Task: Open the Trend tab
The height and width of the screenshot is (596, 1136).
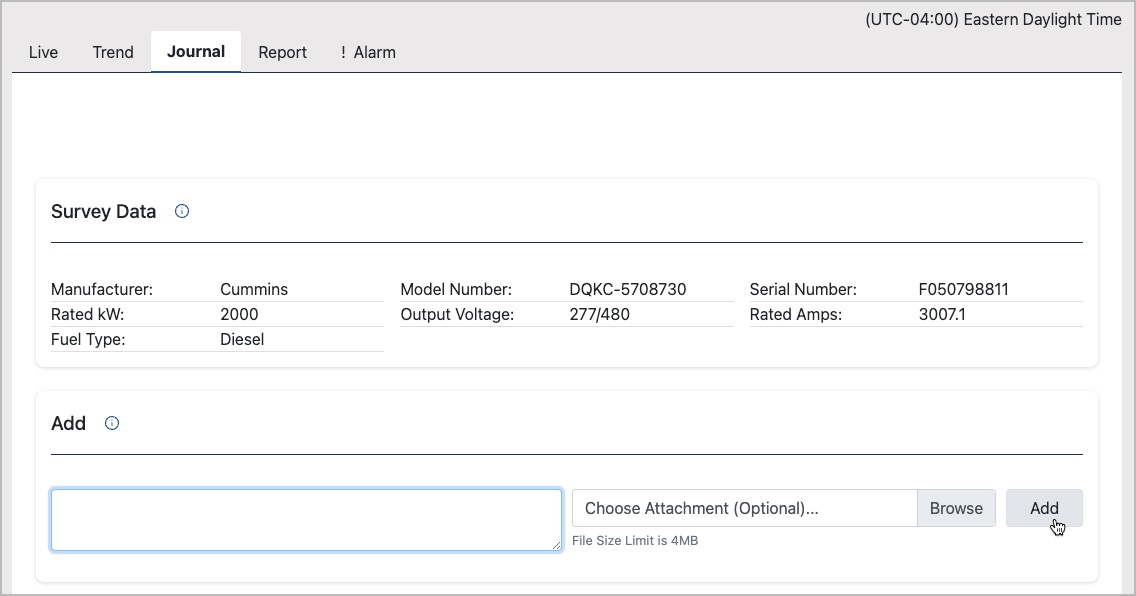Action: coord(113,52)
